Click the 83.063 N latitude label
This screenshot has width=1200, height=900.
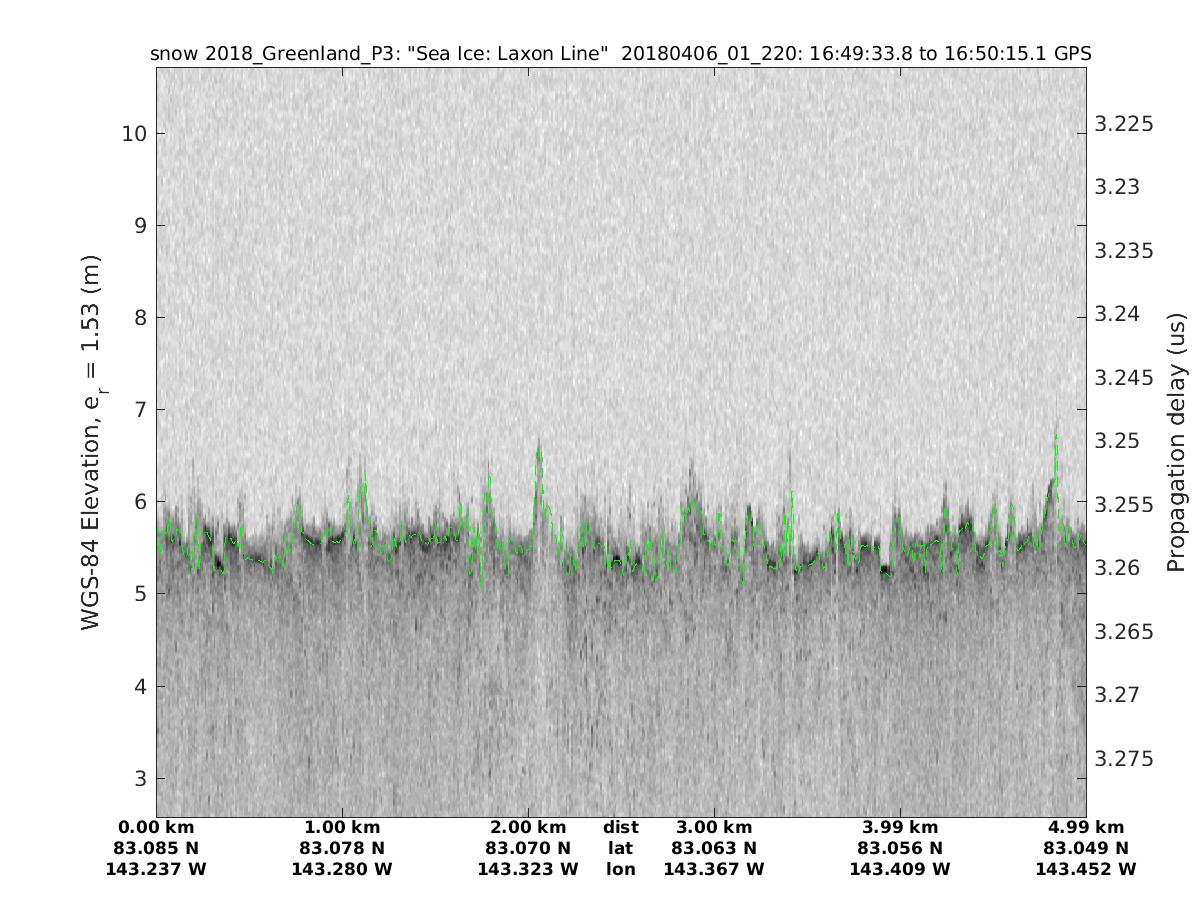714,849
